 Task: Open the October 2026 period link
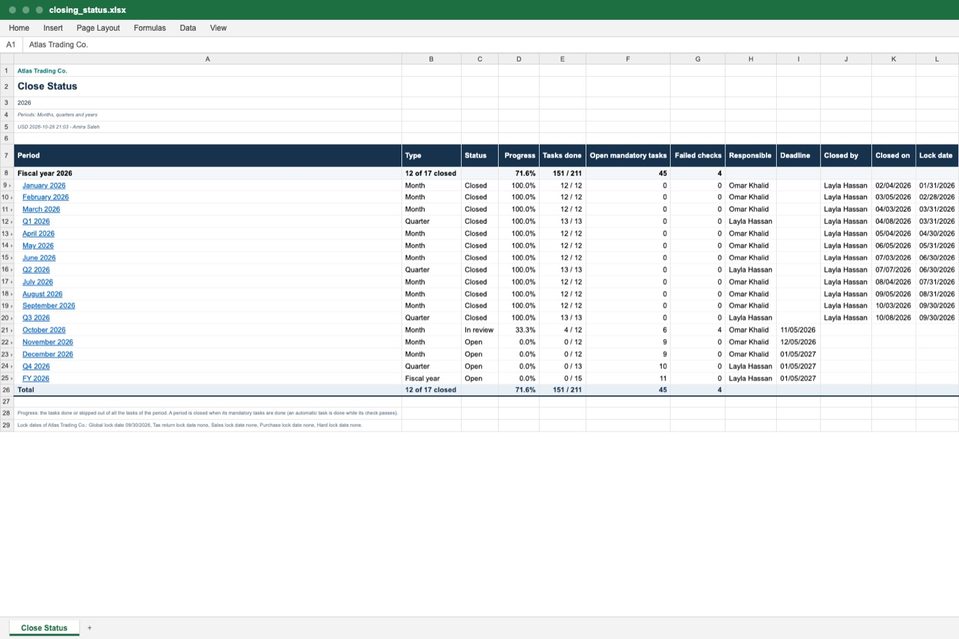[x=44, y=330]
